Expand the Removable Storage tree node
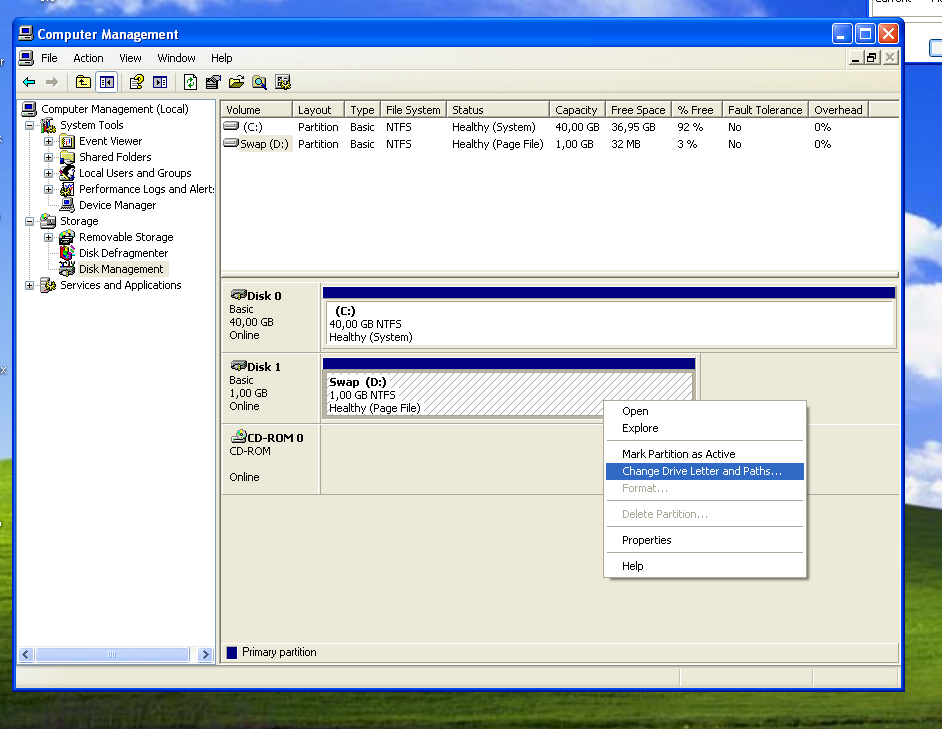The image size is (942, 729). (48, 237)
